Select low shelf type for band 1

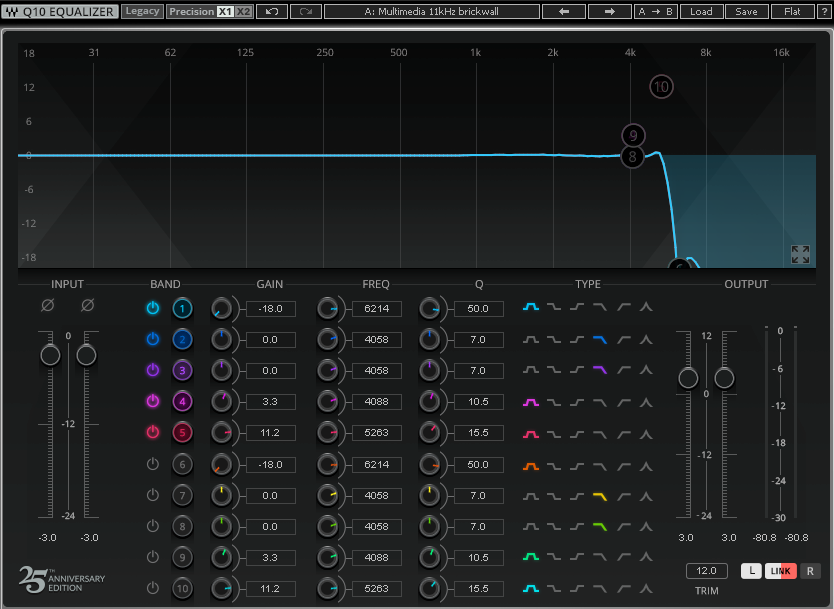(x=554, y=307)
